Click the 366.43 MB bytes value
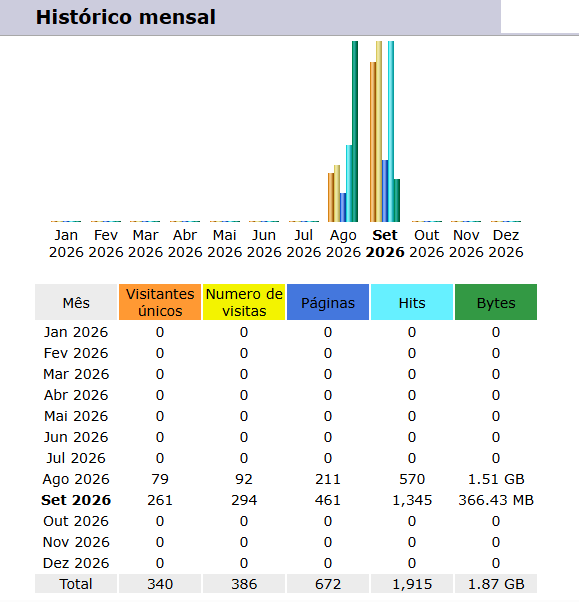Viewport: 579px width, 602px height. pyautogui.click(x=496, y=500)
